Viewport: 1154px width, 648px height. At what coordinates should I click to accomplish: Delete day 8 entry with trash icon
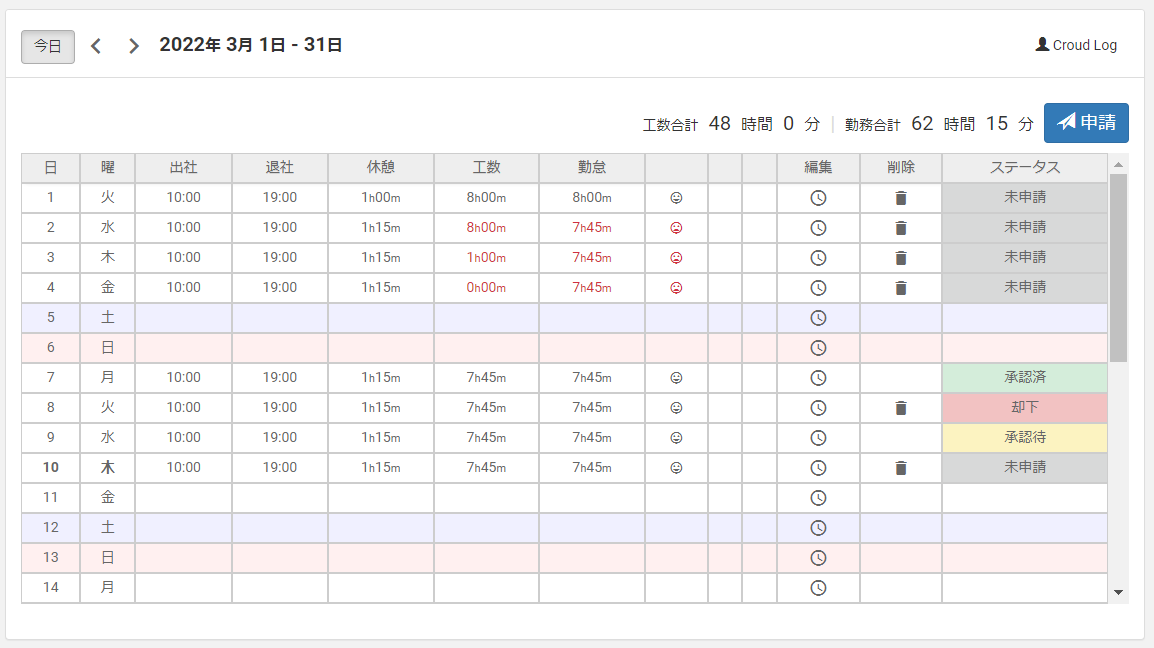(x=901, y=408)
